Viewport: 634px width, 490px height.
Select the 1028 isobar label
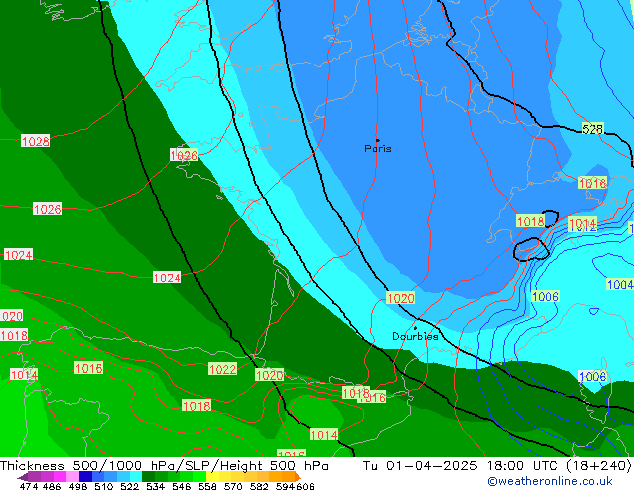point(36,142)
